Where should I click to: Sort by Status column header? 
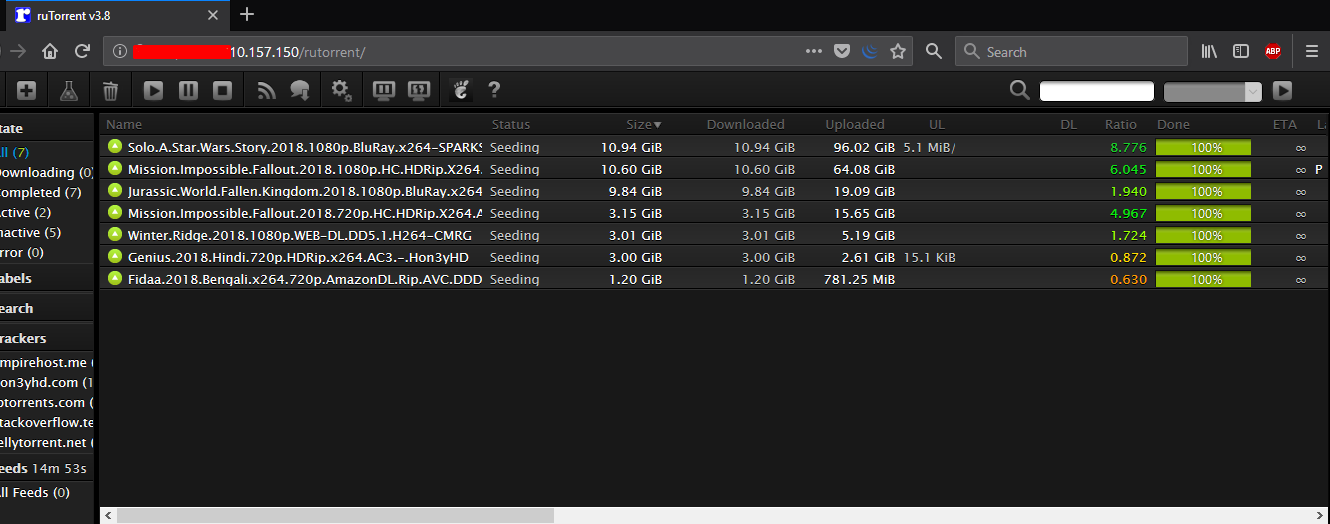coord(511,124)
